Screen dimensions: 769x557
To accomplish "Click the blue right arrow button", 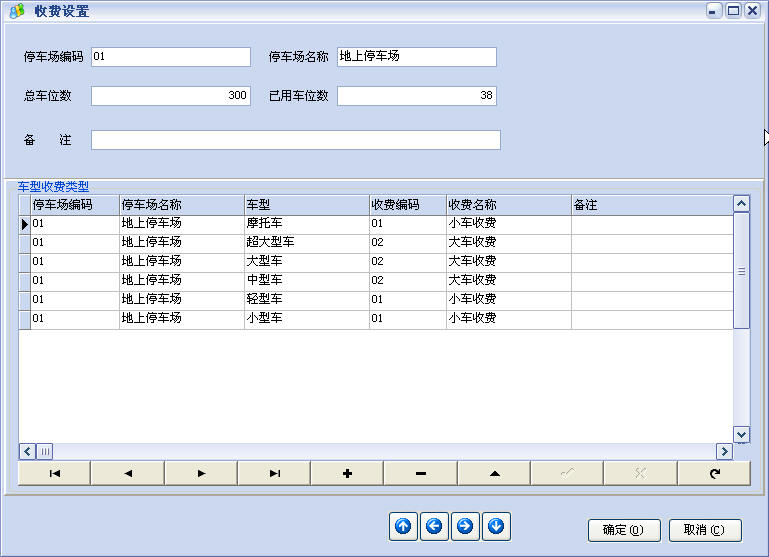I will tap(465, 526).
